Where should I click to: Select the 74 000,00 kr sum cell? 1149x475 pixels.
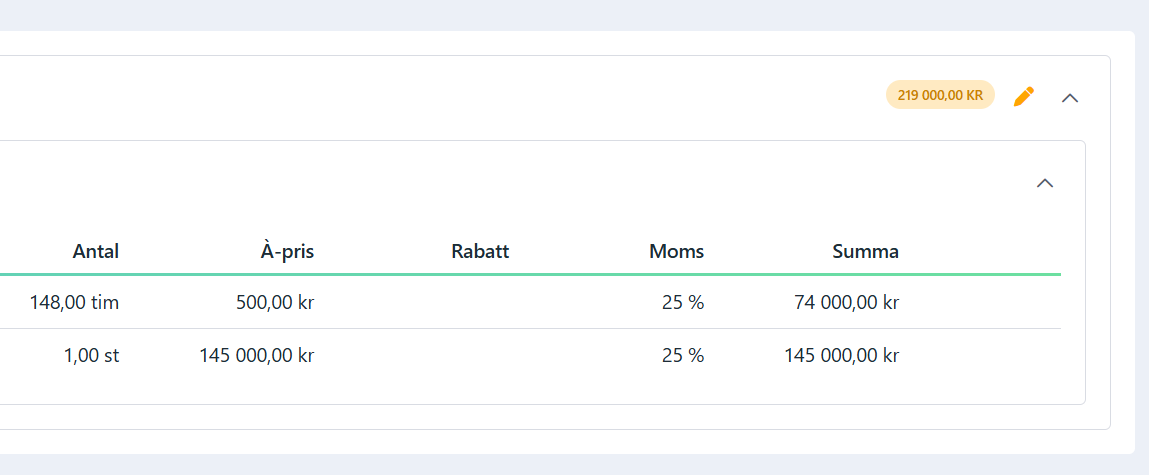pyautogui.click(x=846, y=302)
